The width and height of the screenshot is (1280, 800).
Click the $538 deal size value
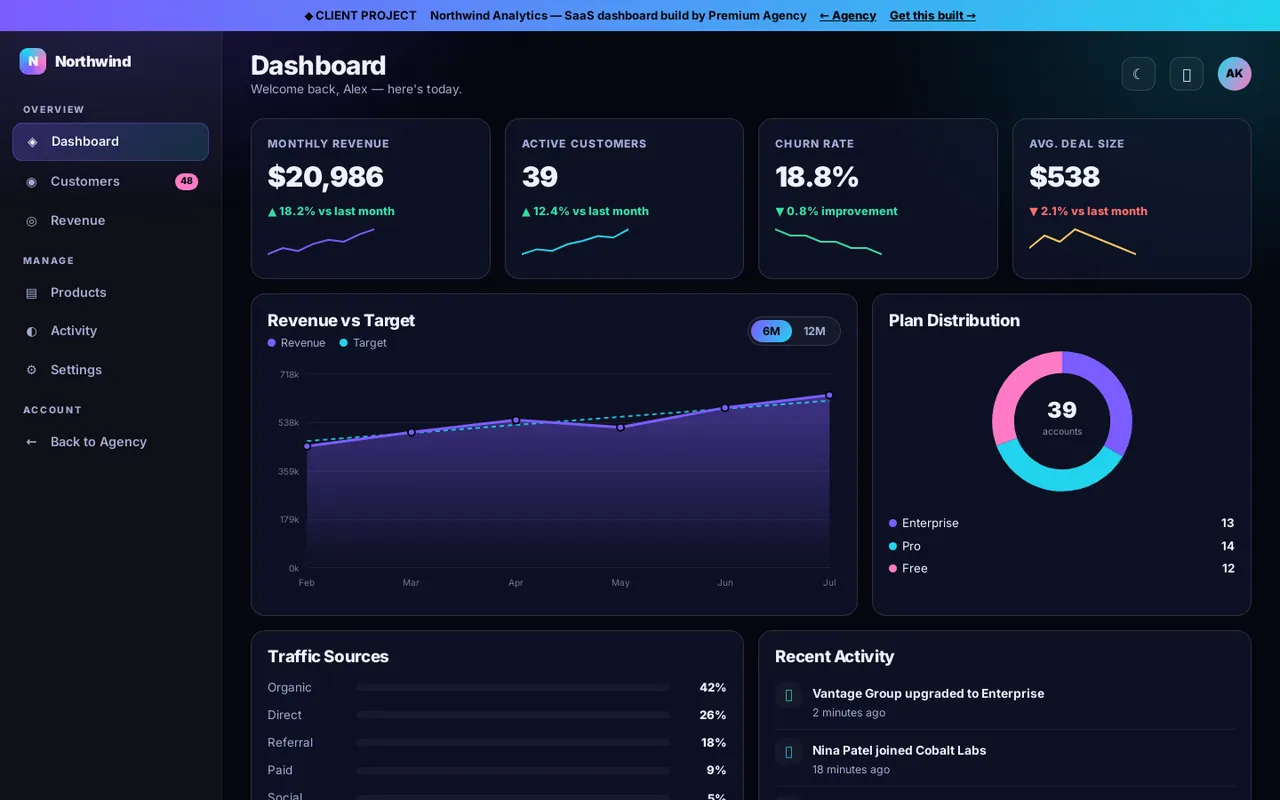click(x=1065, y=177)
